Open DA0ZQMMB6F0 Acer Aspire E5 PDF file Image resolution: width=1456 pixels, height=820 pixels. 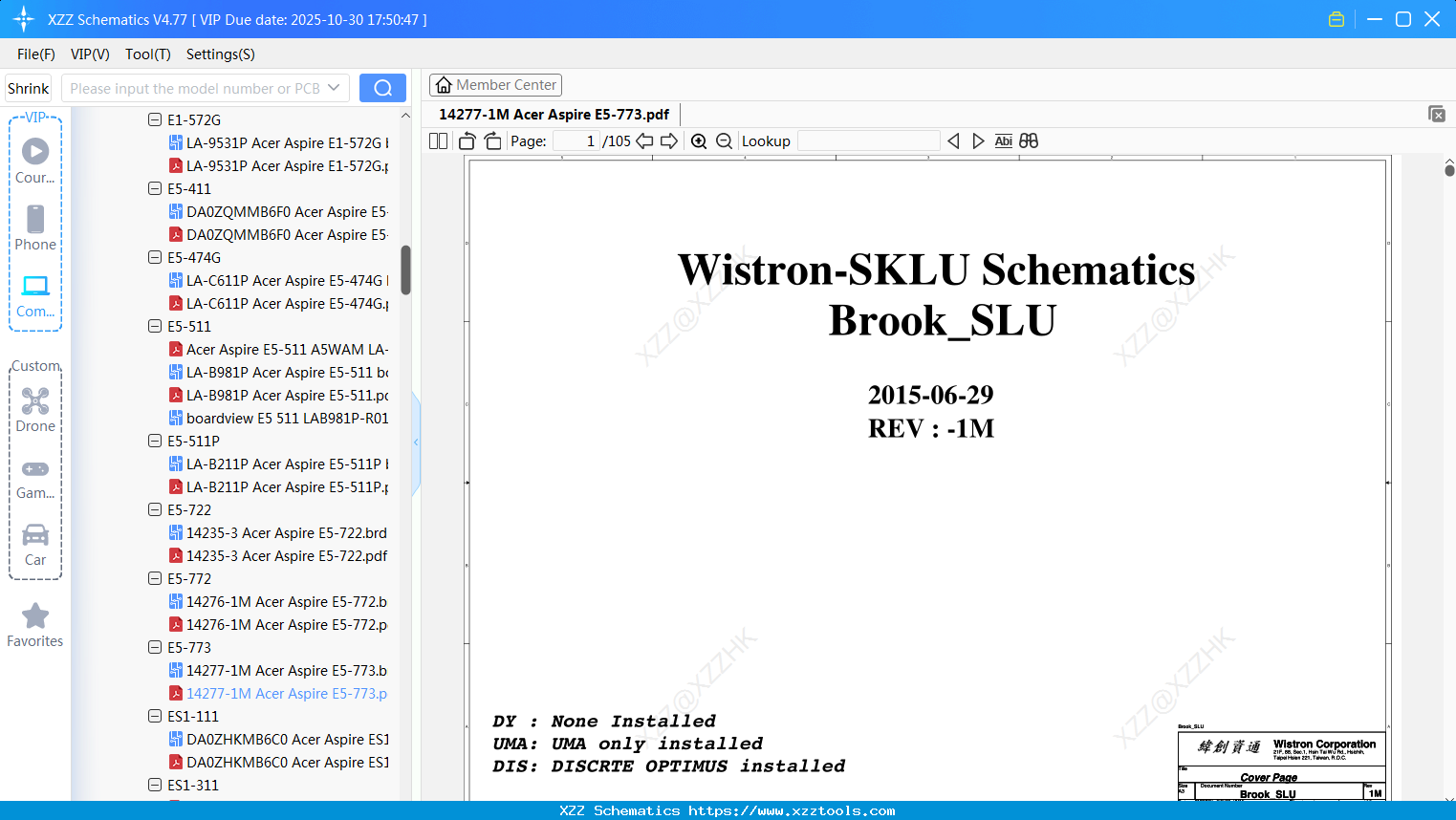pyautogui.click(x=279, y=234)
